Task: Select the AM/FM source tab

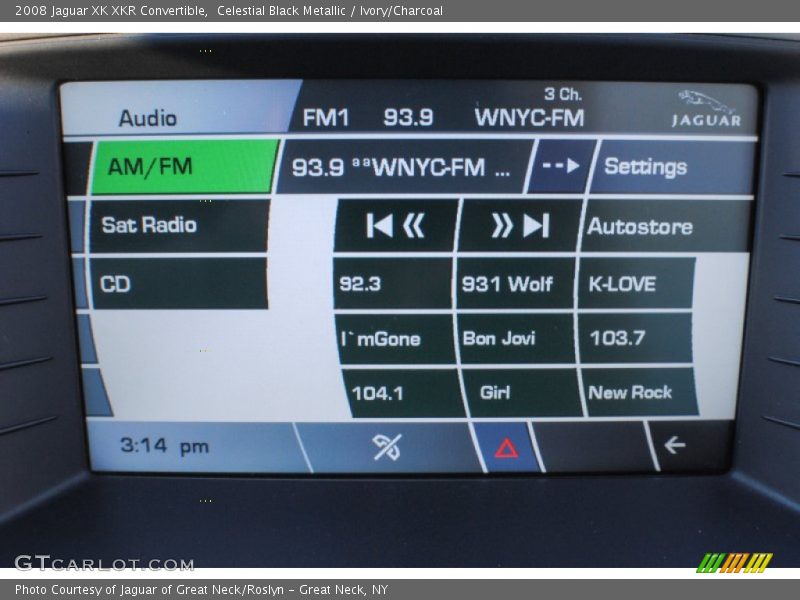Action: coord(182,167)
